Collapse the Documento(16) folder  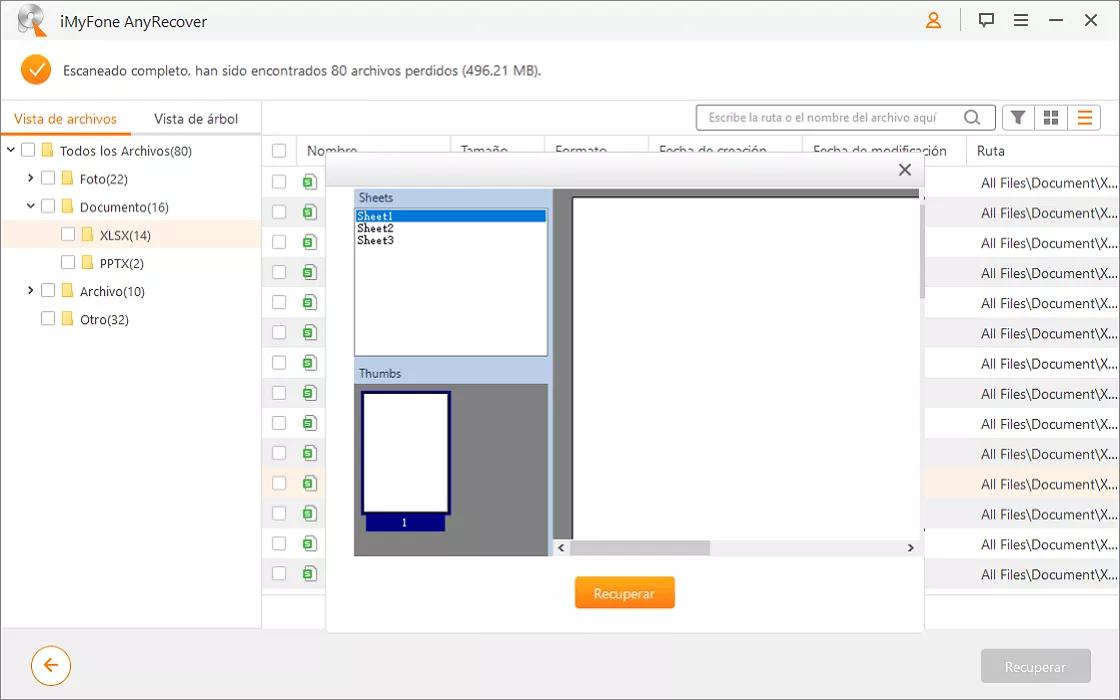pyautogui.click(x=31, y=207)
